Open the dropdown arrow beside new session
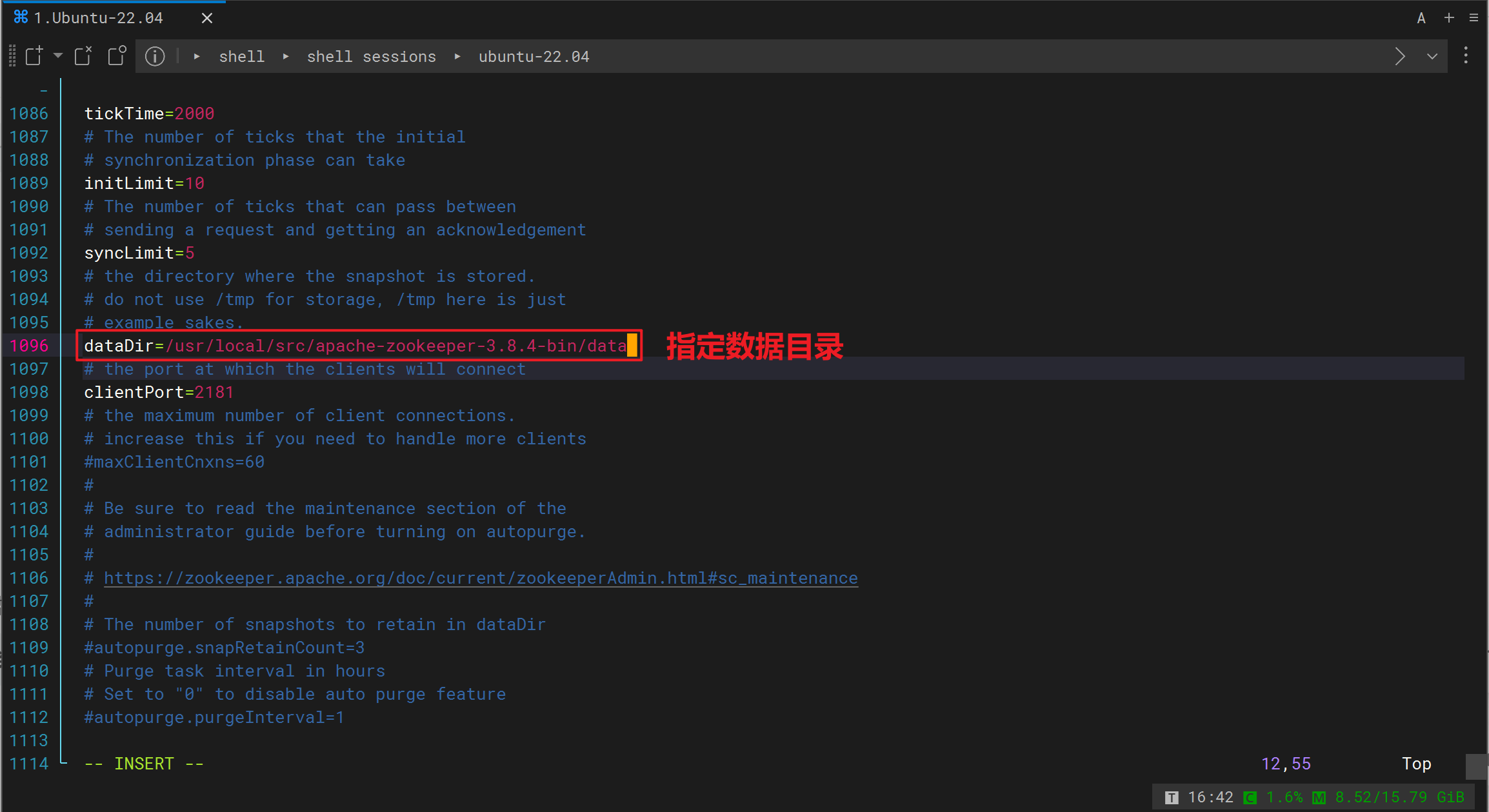Image resolution: width=1489 pixels, height=812 pixels. [x=58, y=55]
